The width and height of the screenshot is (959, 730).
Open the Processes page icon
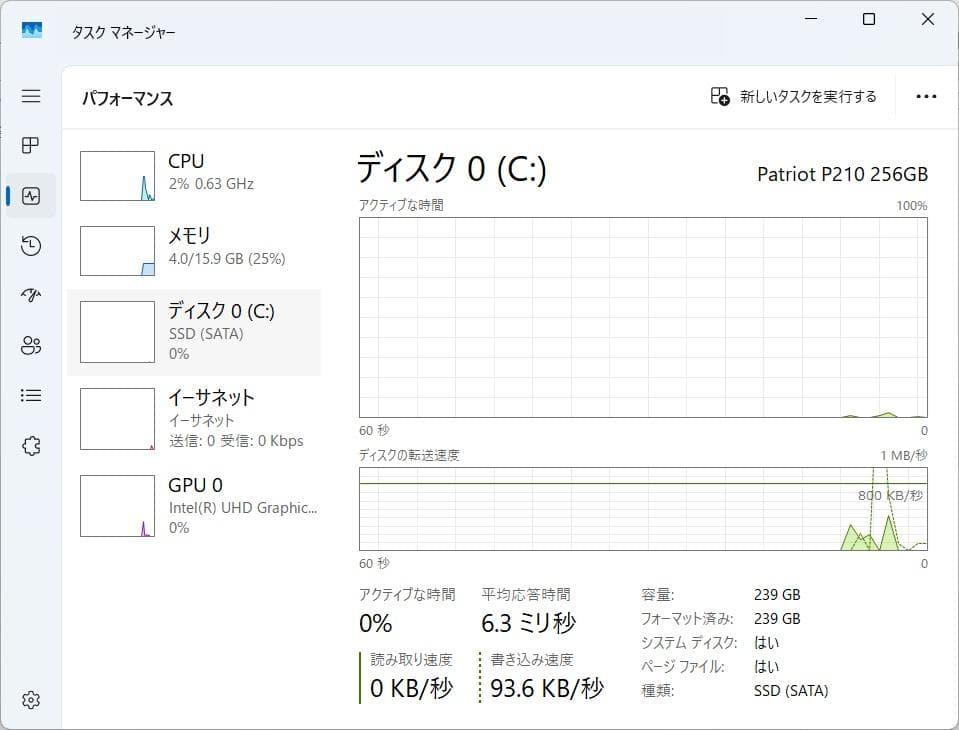coord(30,146)
